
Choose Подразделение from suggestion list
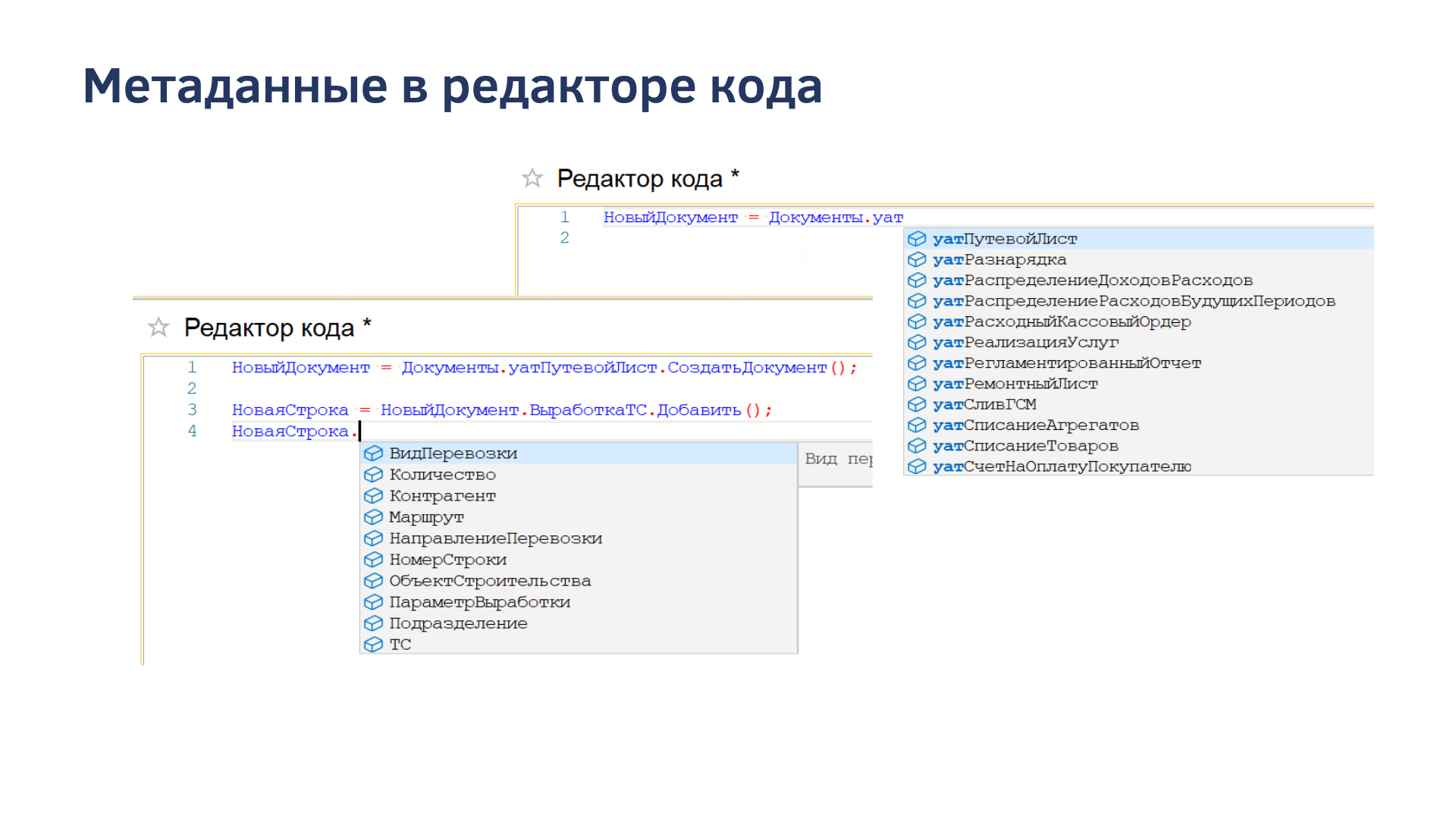458,623
